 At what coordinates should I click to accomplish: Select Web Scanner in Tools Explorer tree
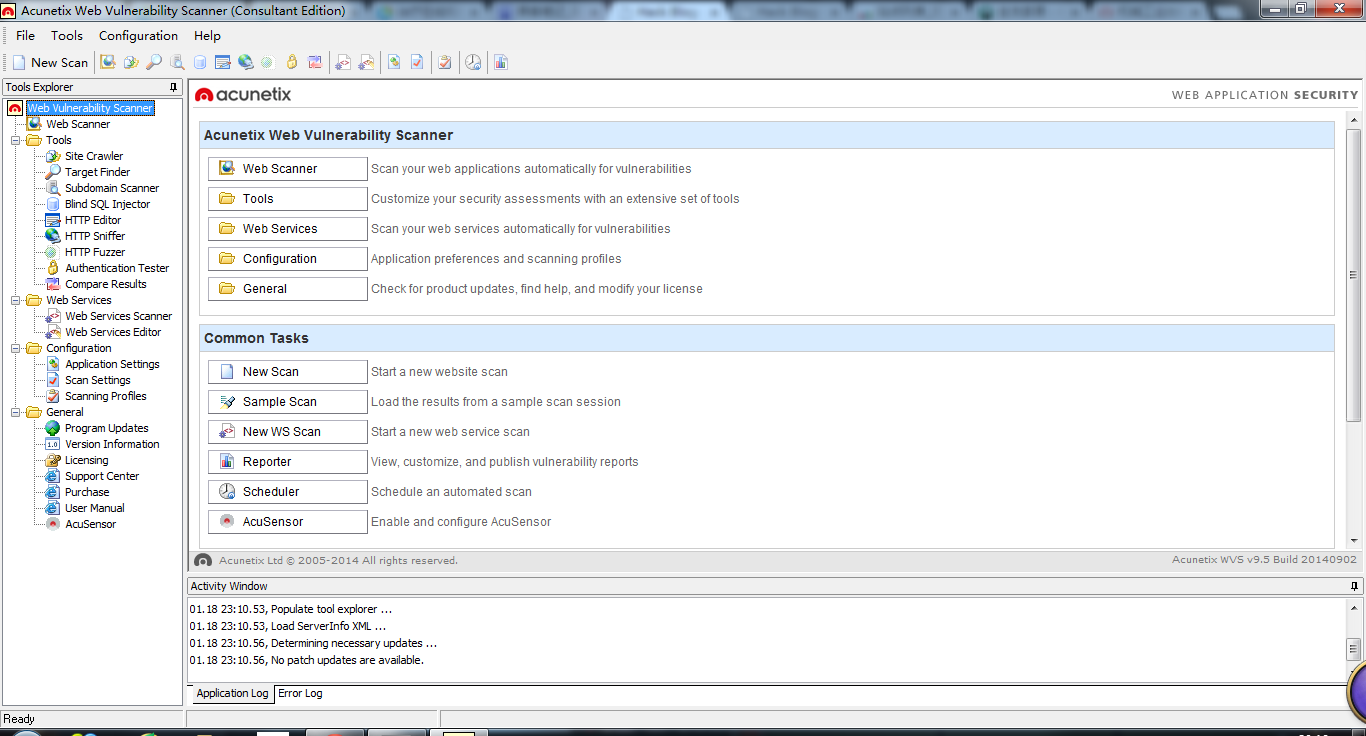(78, 124)
